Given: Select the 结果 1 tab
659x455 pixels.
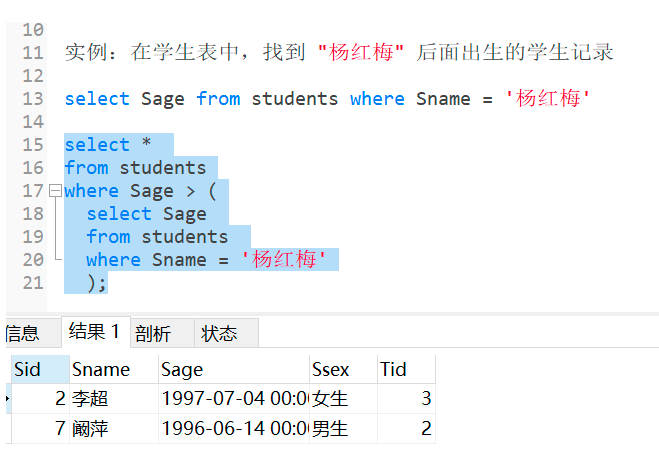Looking at the screenshot, I should [94, 332].
